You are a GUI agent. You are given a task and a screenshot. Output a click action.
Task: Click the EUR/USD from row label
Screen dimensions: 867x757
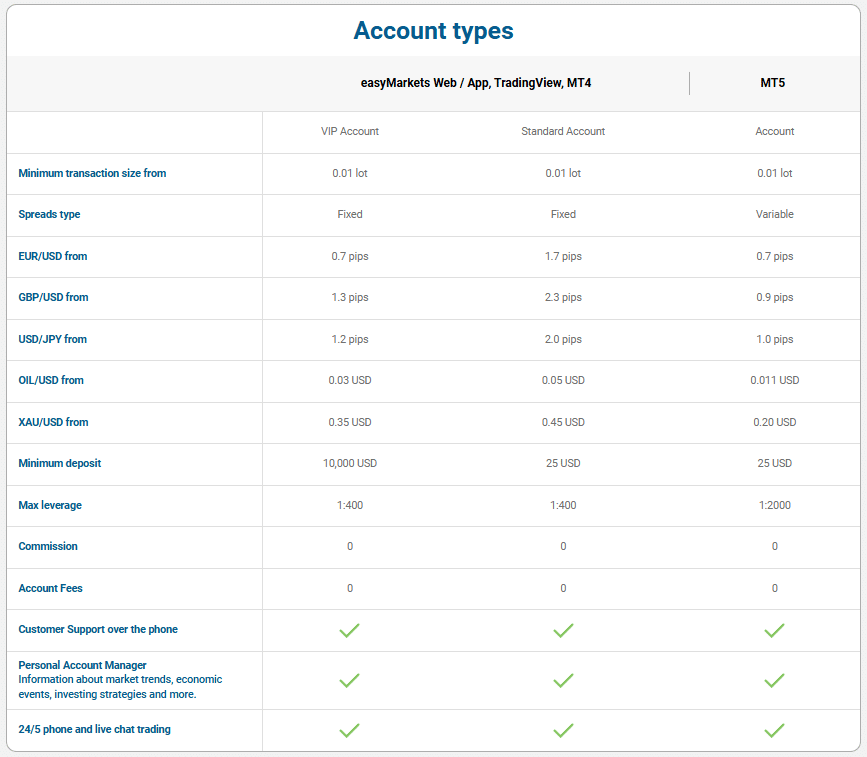[53, 256]
